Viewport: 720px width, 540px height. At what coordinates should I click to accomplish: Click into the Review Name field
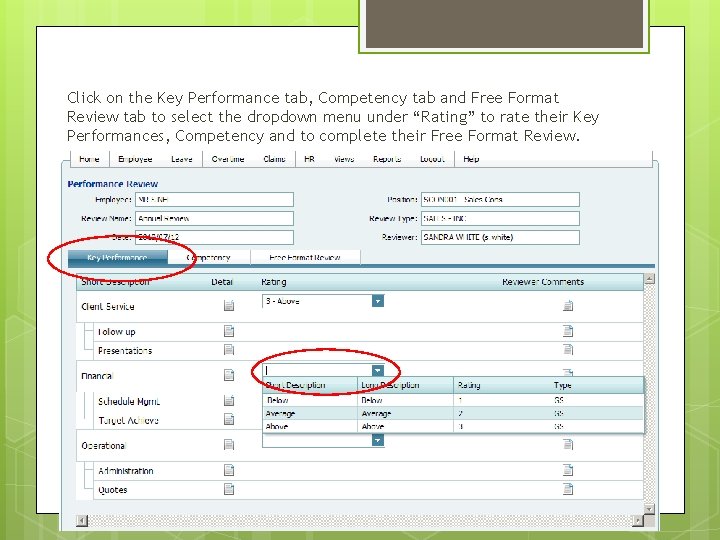(214, 218)
